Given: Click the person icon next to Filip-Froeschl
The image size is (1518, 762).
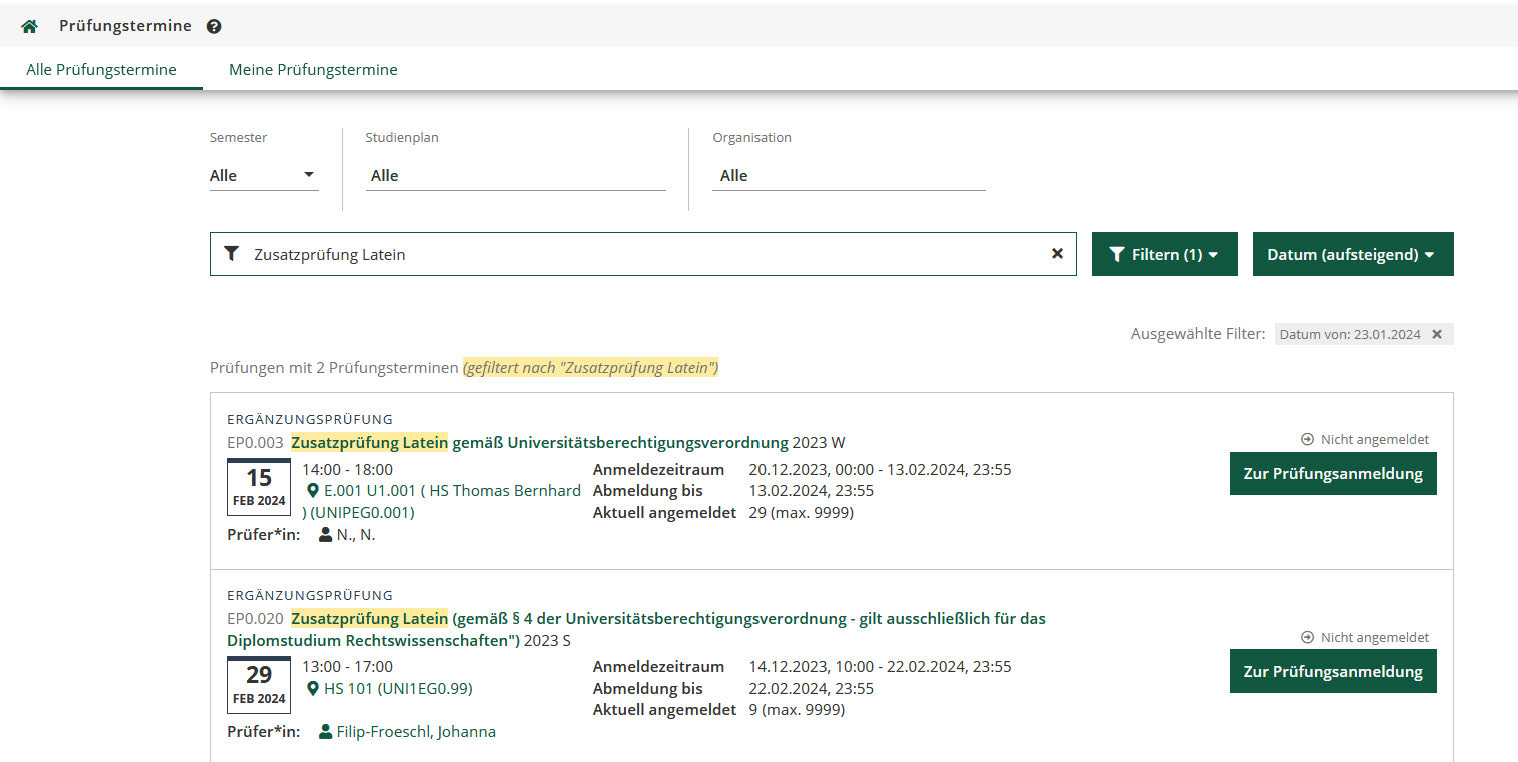Looking at the screenshot, I should pos(325,732).
